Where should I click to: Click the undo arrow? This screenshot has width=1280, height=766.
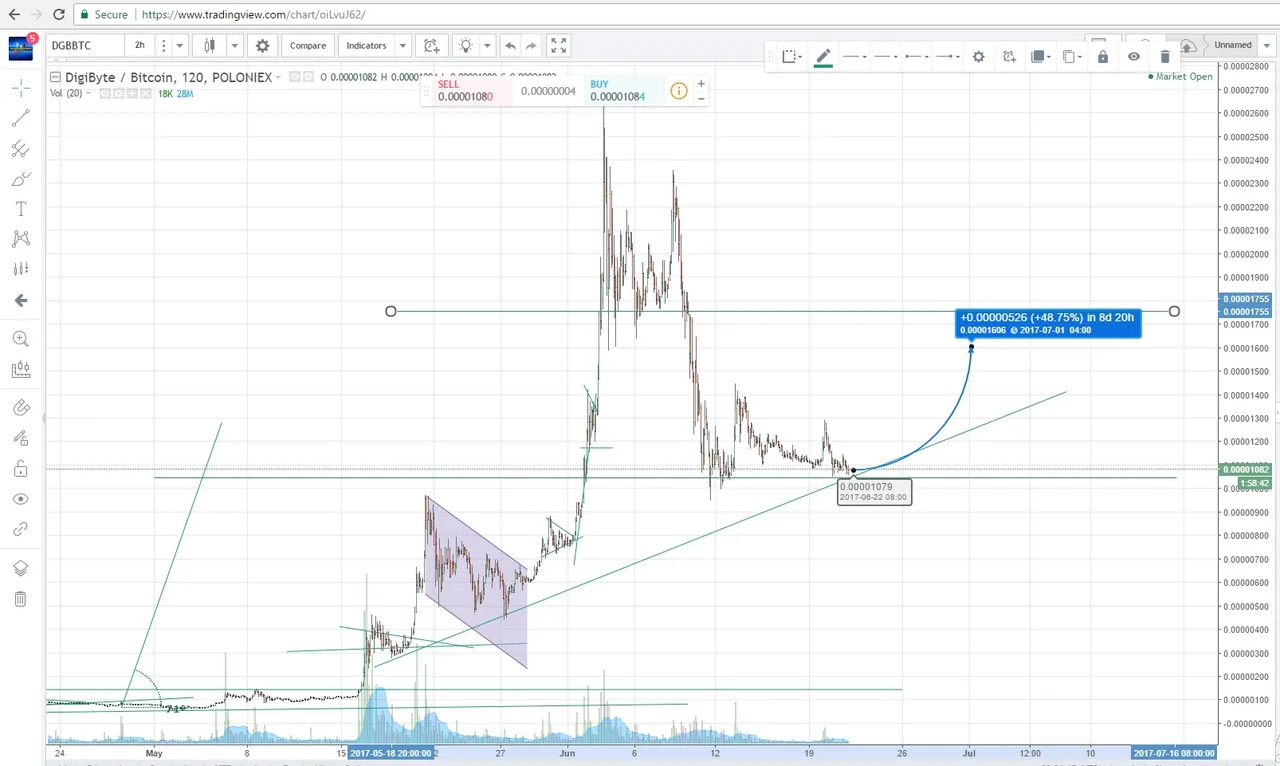pos(510,45)
